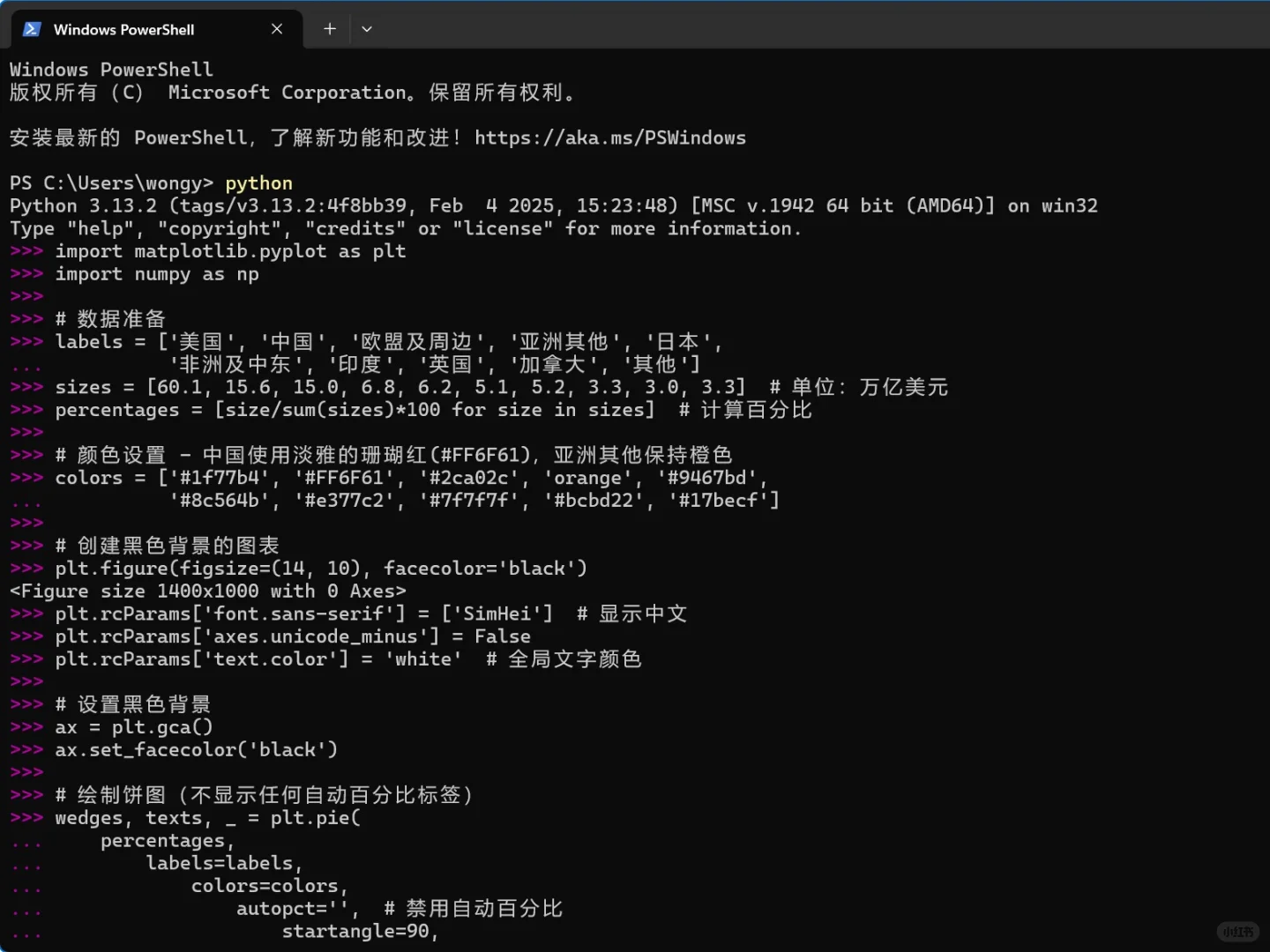Click the import numpy as np line
1270x952 pixels.
point(155,273)
